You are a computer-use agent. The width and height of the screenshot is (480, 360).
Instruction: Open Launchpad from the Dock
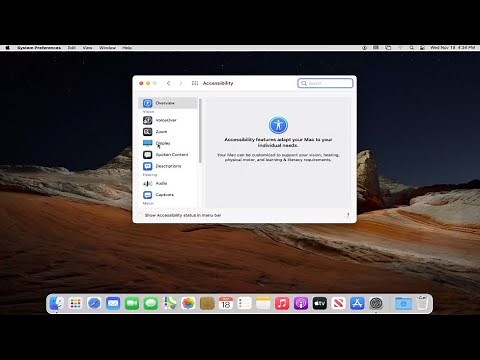(x=75, y=303)
